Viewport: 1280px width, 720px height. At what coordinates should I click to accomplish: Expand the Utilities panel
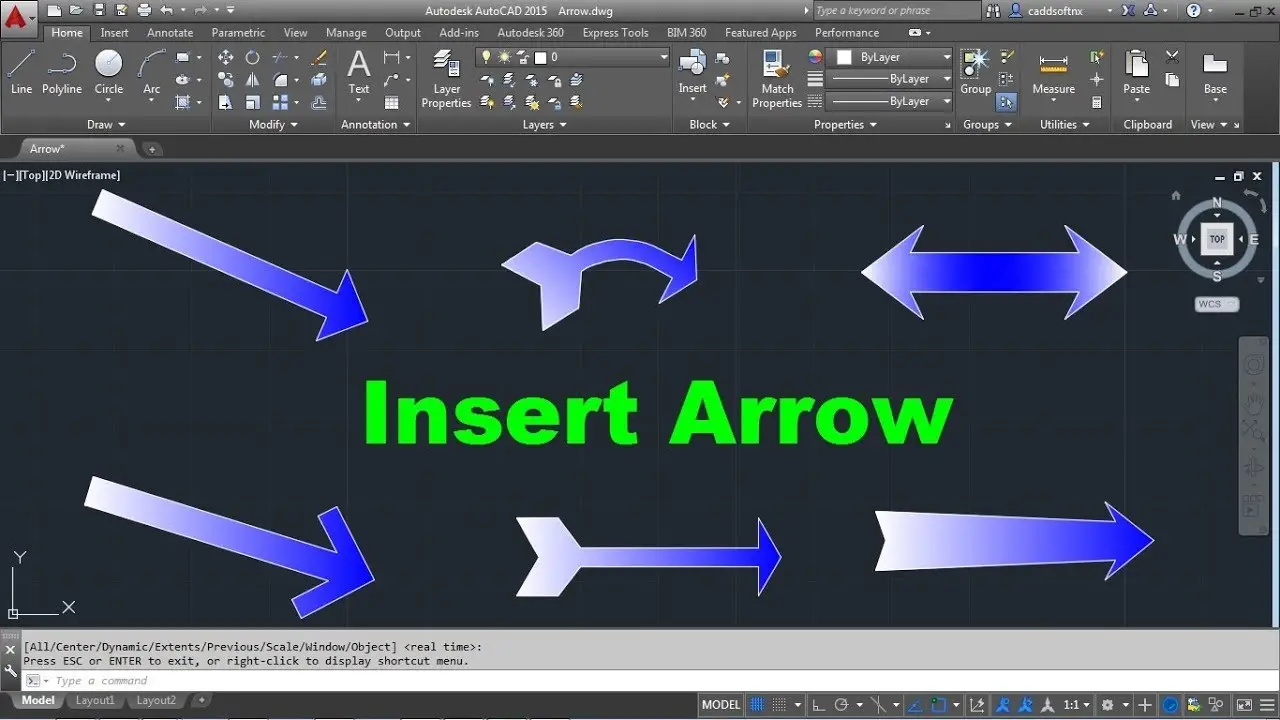1065,125
